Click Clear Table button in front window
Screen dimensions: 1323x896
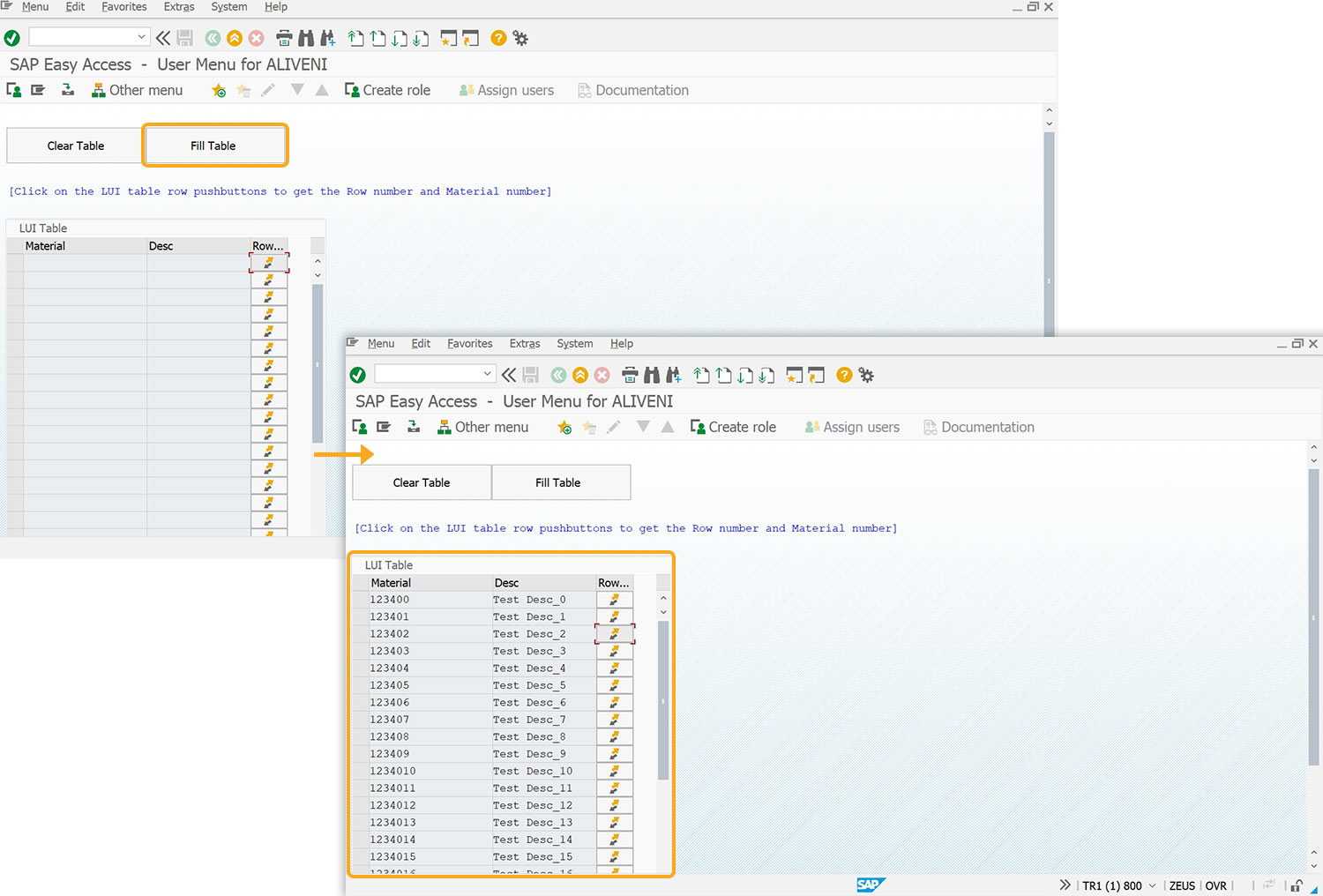422,482
